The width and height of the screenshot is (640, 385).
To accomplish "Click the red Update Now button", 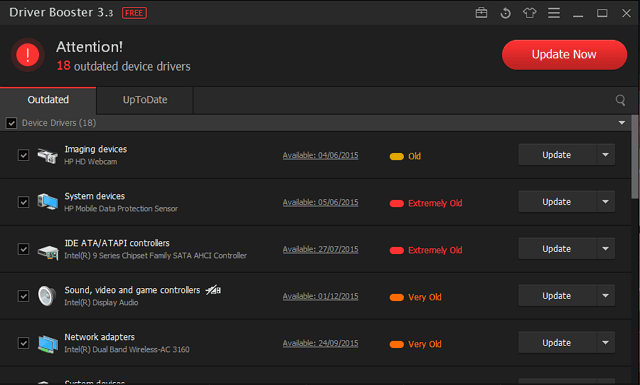I will pos(564,55).
